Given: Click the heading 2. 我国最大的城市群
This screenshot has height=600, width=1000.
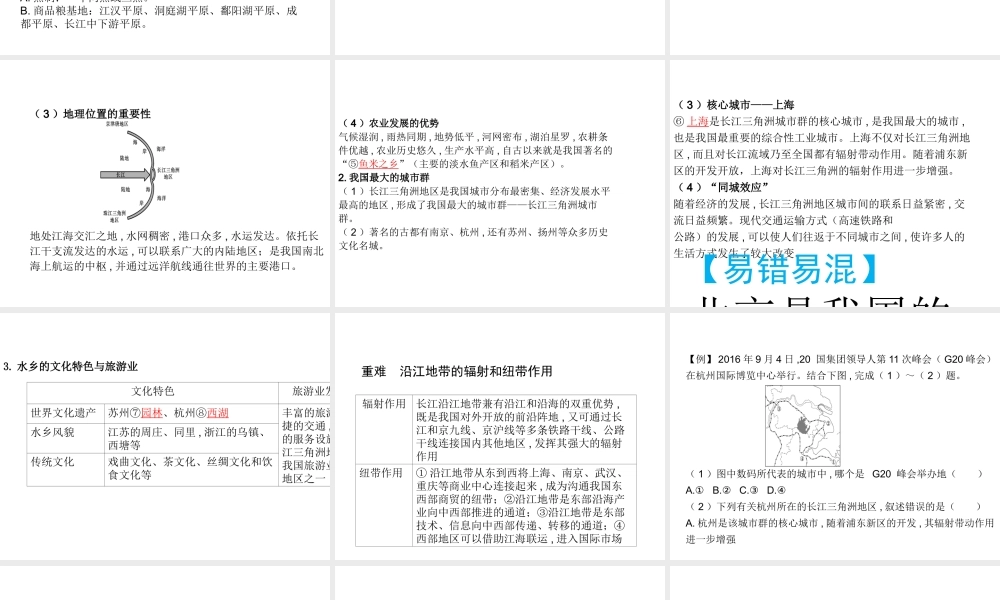Looking at the screenshot, I should [x=384, y=177].
